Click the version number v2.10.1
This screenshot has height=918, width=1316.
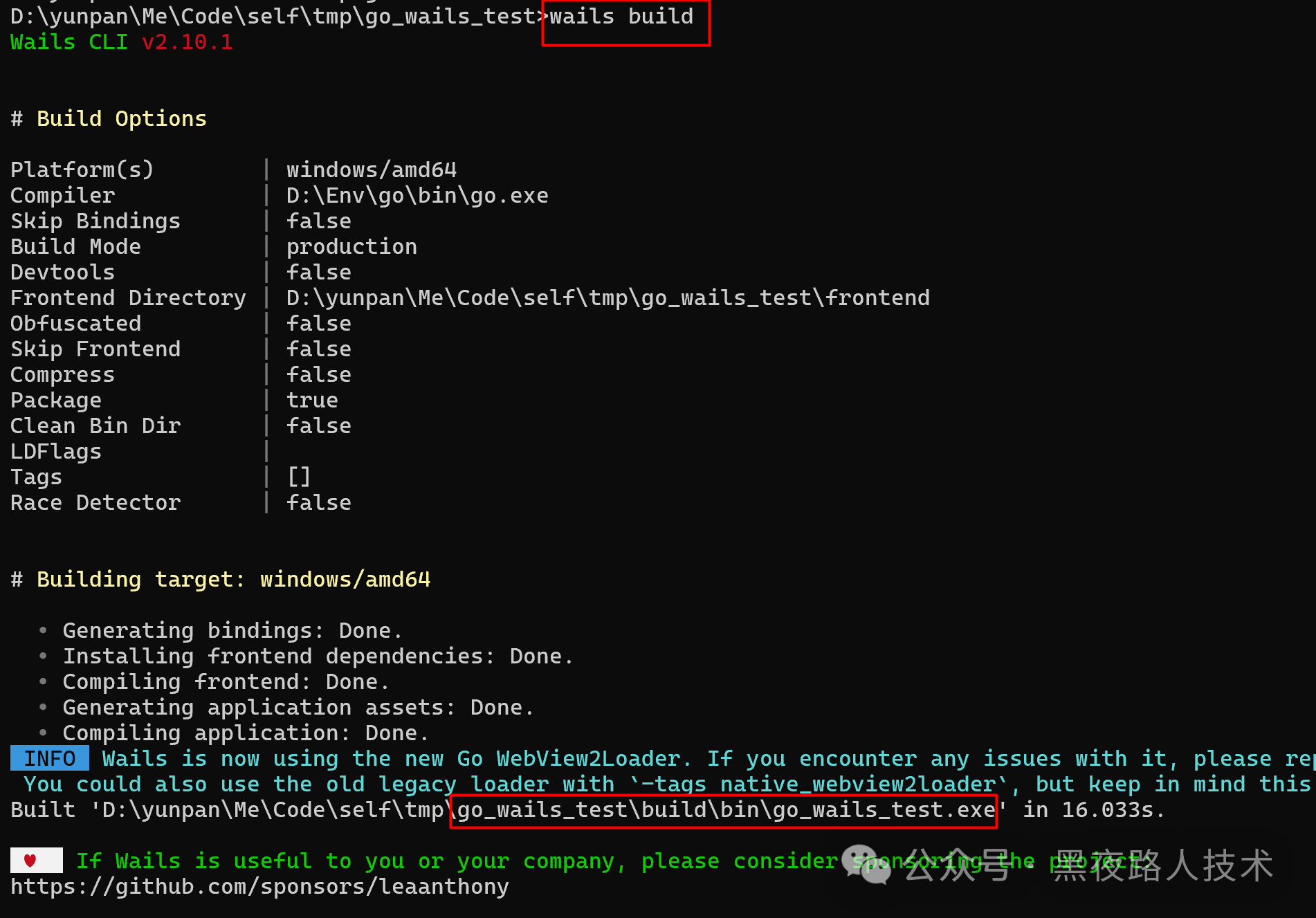coord(188,42)
